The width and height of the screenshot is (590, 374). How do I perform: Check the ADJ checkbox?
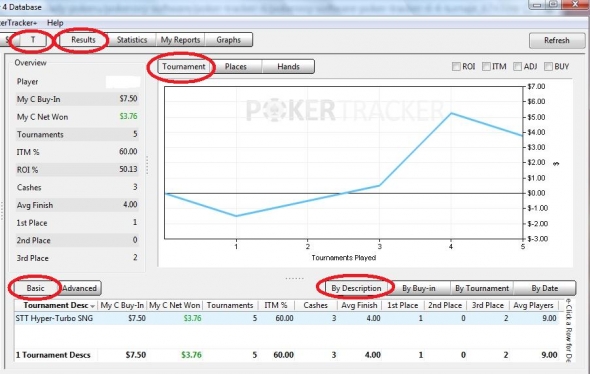[517, 67]
